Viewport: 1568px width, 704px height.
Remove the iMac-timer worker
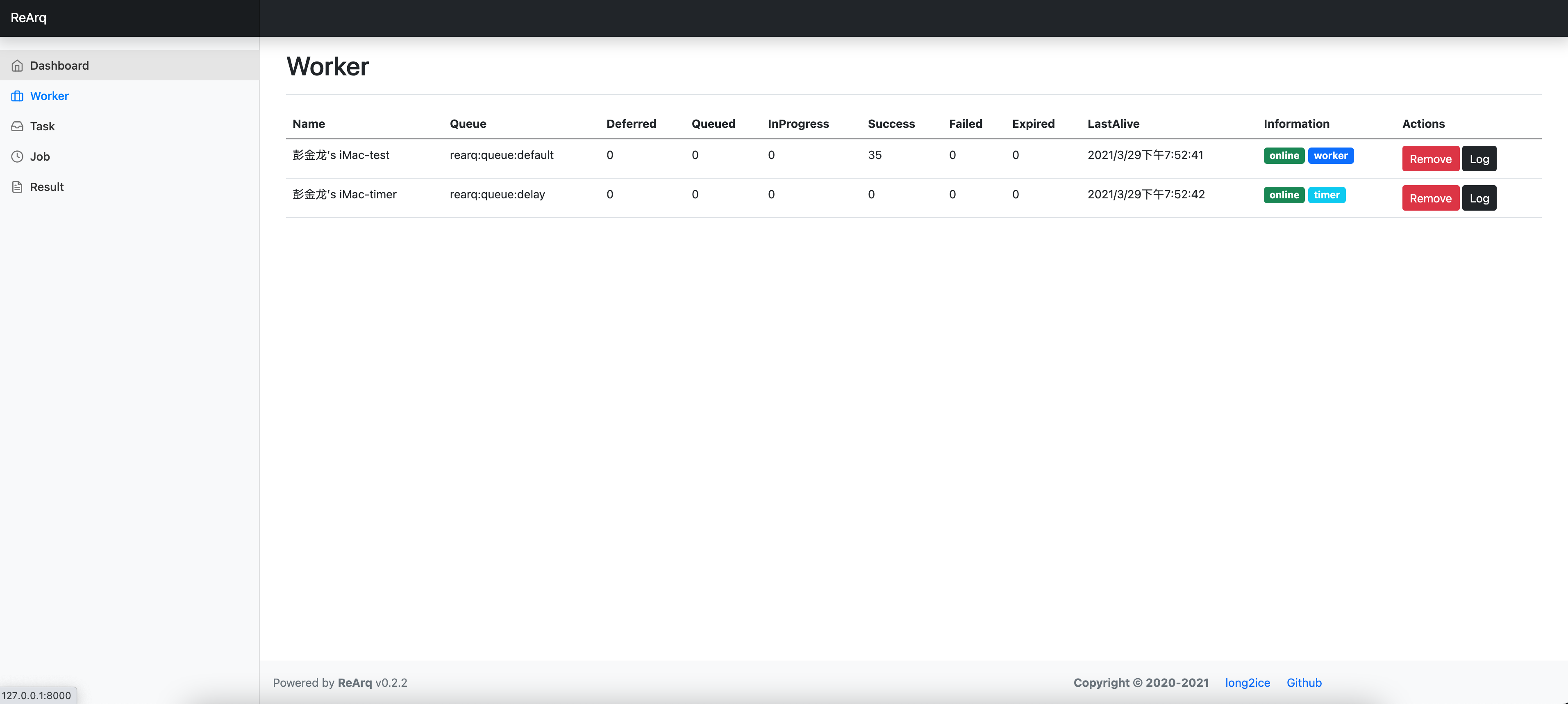tap(1430, 198)
